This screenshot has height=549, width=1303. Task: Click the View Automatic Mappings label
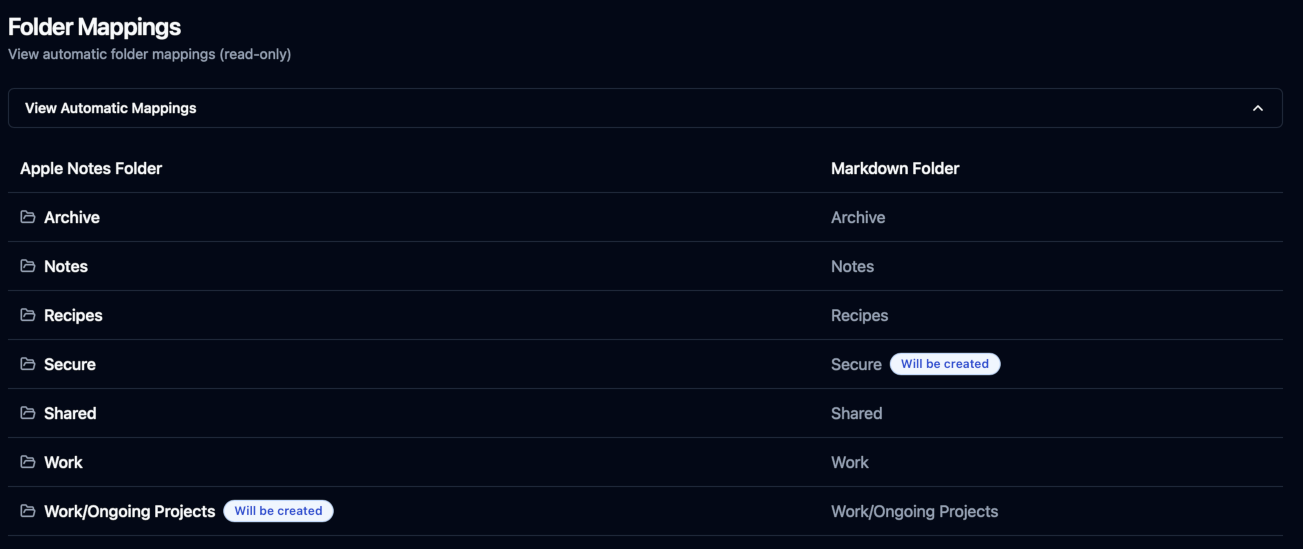(x=110, y=108)
